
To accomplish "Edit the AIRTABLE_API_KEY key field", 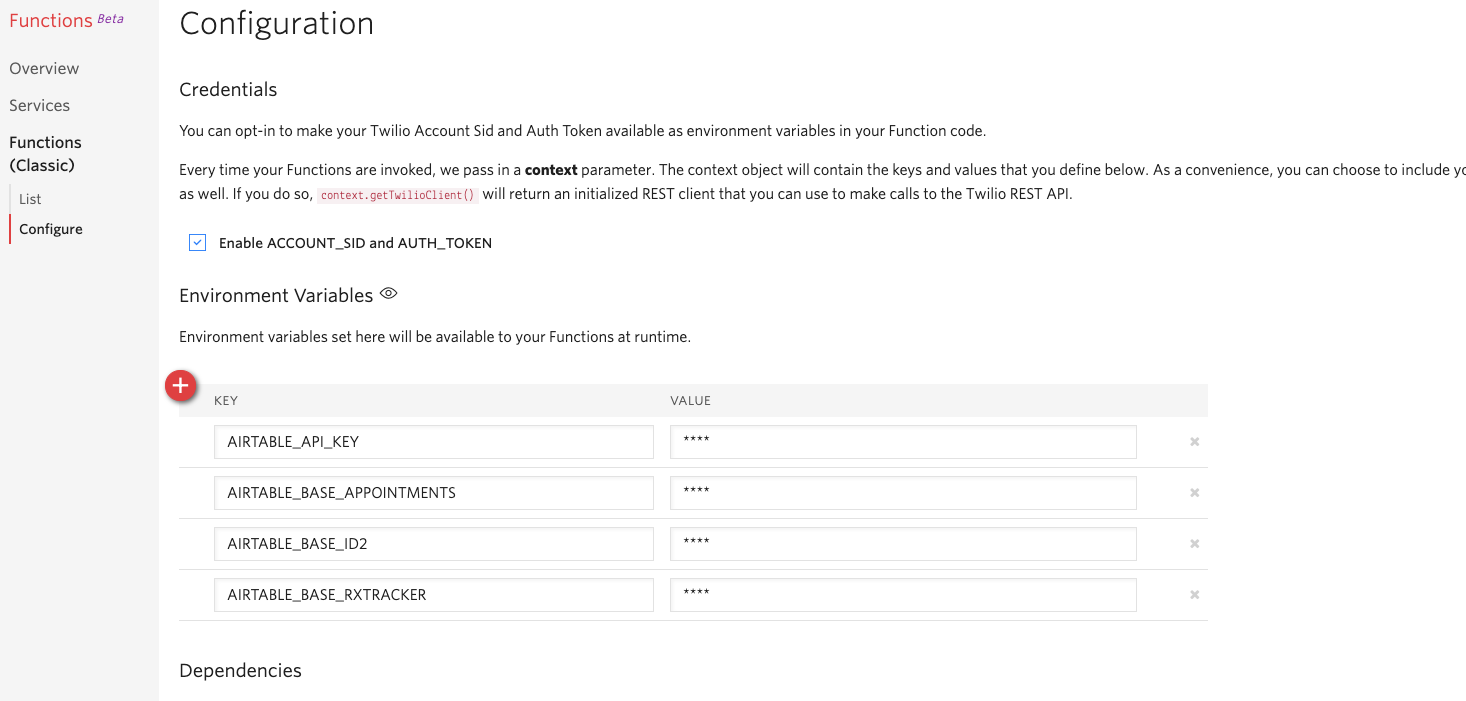I will click(x=434, y=442).
